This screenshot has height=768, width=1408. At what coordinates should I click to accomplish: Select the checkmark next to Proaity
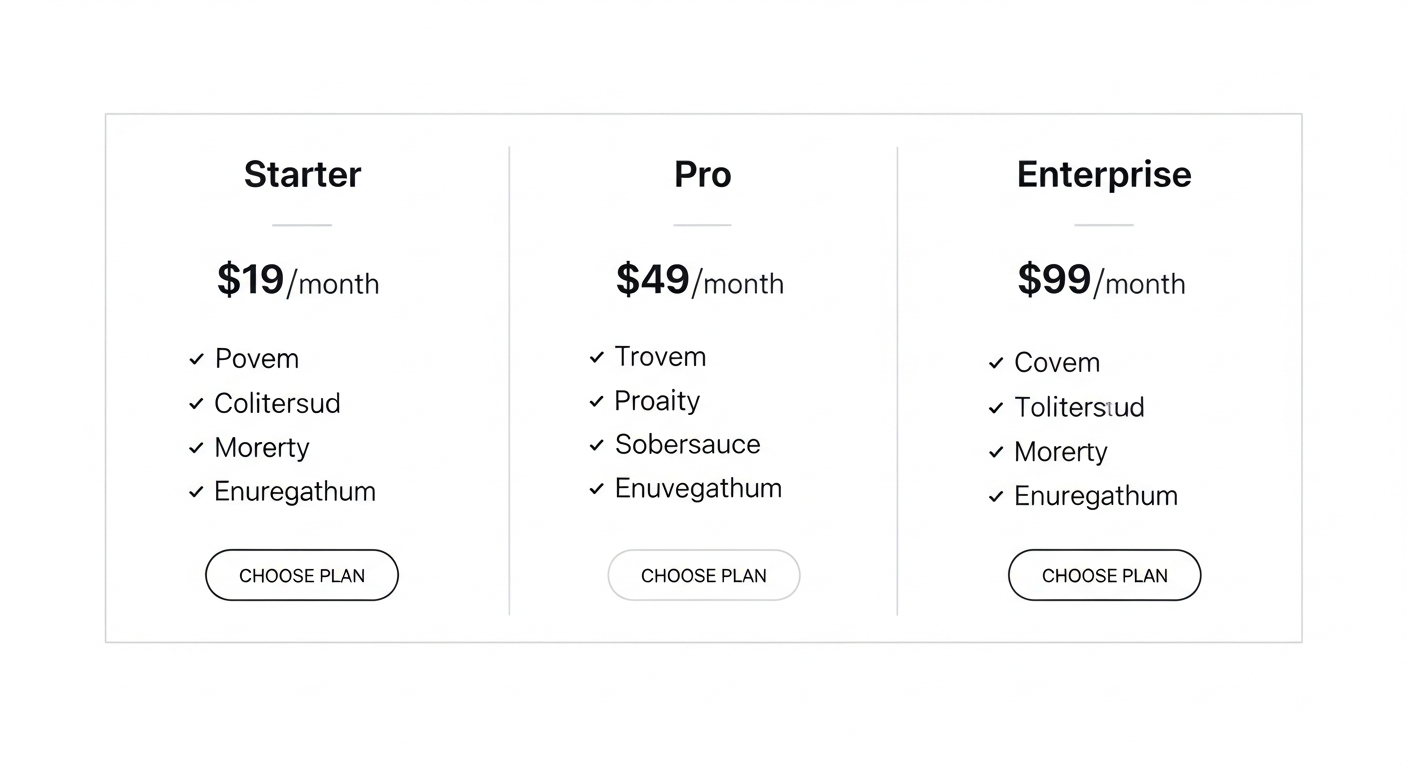click(596, 400)
